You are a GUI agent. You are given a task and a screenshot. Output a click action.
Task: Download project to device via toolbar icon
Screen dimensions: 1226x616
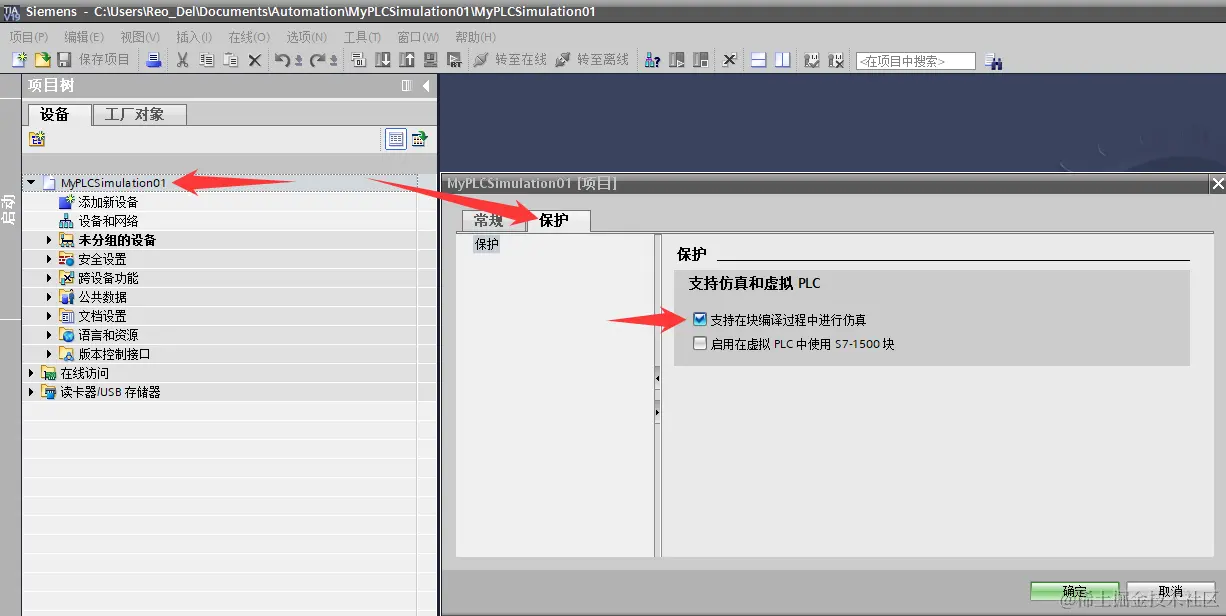pyautogui.click(x=382, y=60)
